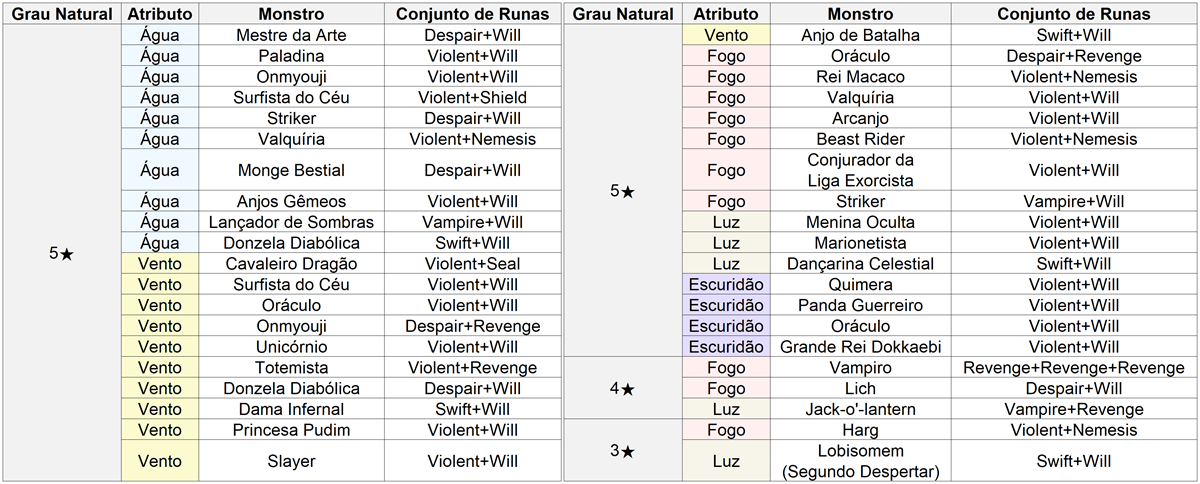Select the Dançarina Celestial monster cell
The width and height of the screenshot is (1200, 484).
click(860, 264)
